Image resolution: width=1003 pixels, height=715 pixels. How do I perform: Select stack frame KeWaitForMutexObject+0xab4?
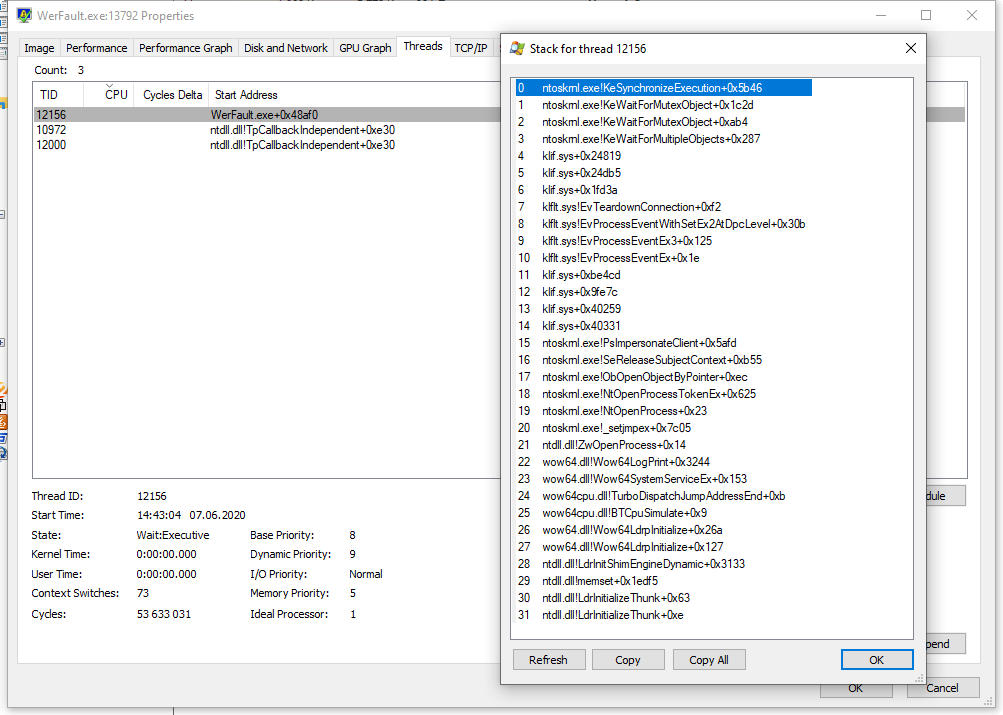664,122
